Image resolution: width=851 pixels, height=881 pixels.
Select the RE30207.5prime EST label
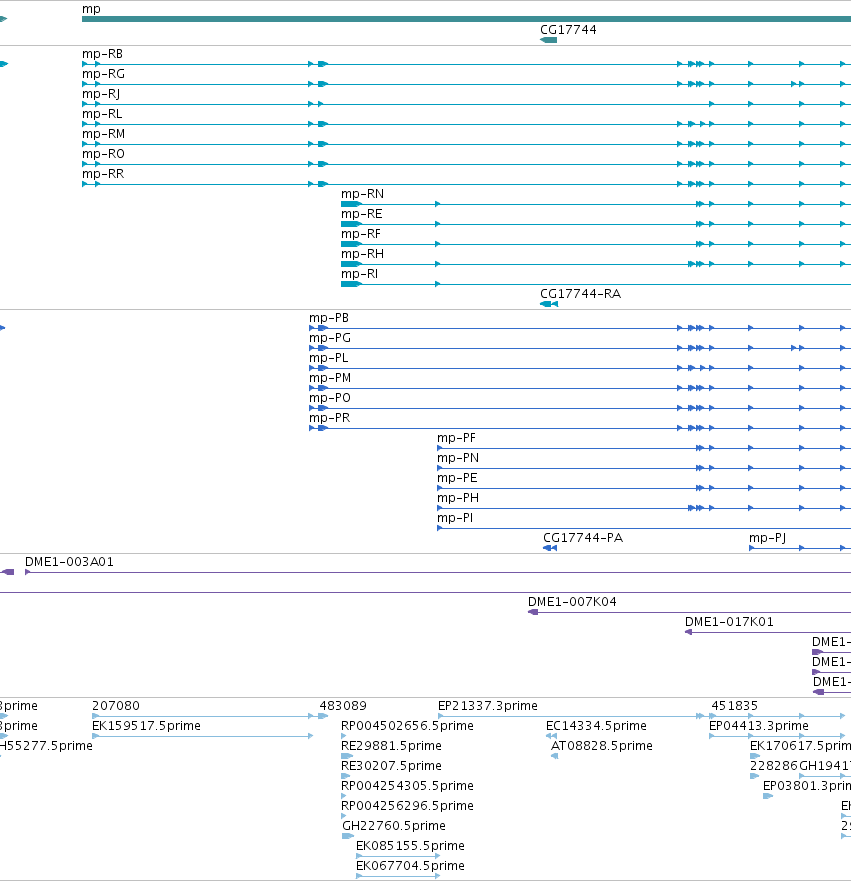[x=391, y=766]
